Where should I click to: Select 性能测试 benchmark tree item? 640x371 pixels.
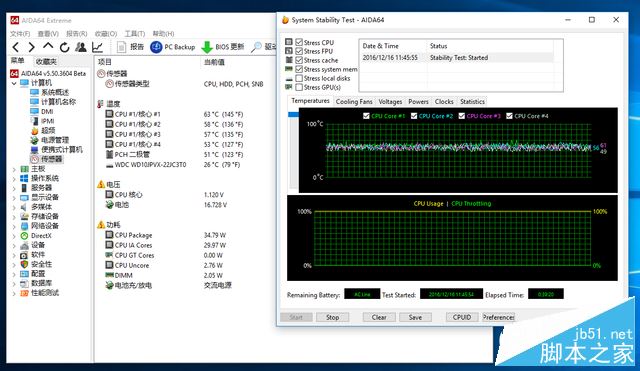coord(45,293)
